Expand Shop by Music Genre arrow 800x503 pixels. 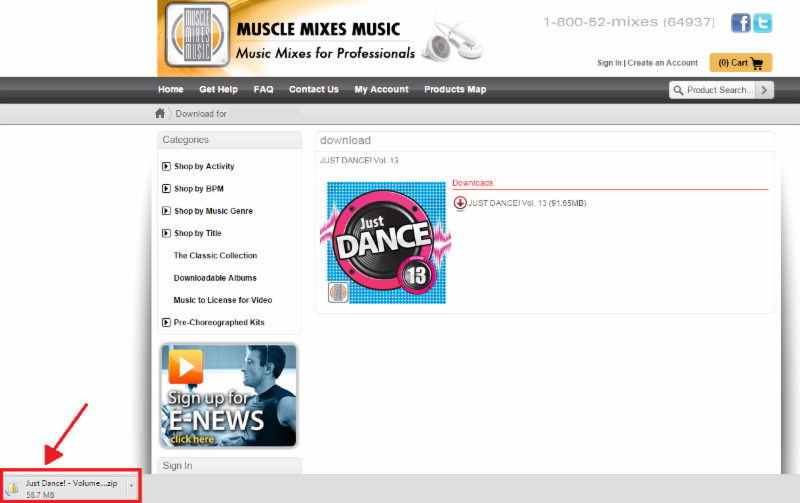[x=166, y=211]
